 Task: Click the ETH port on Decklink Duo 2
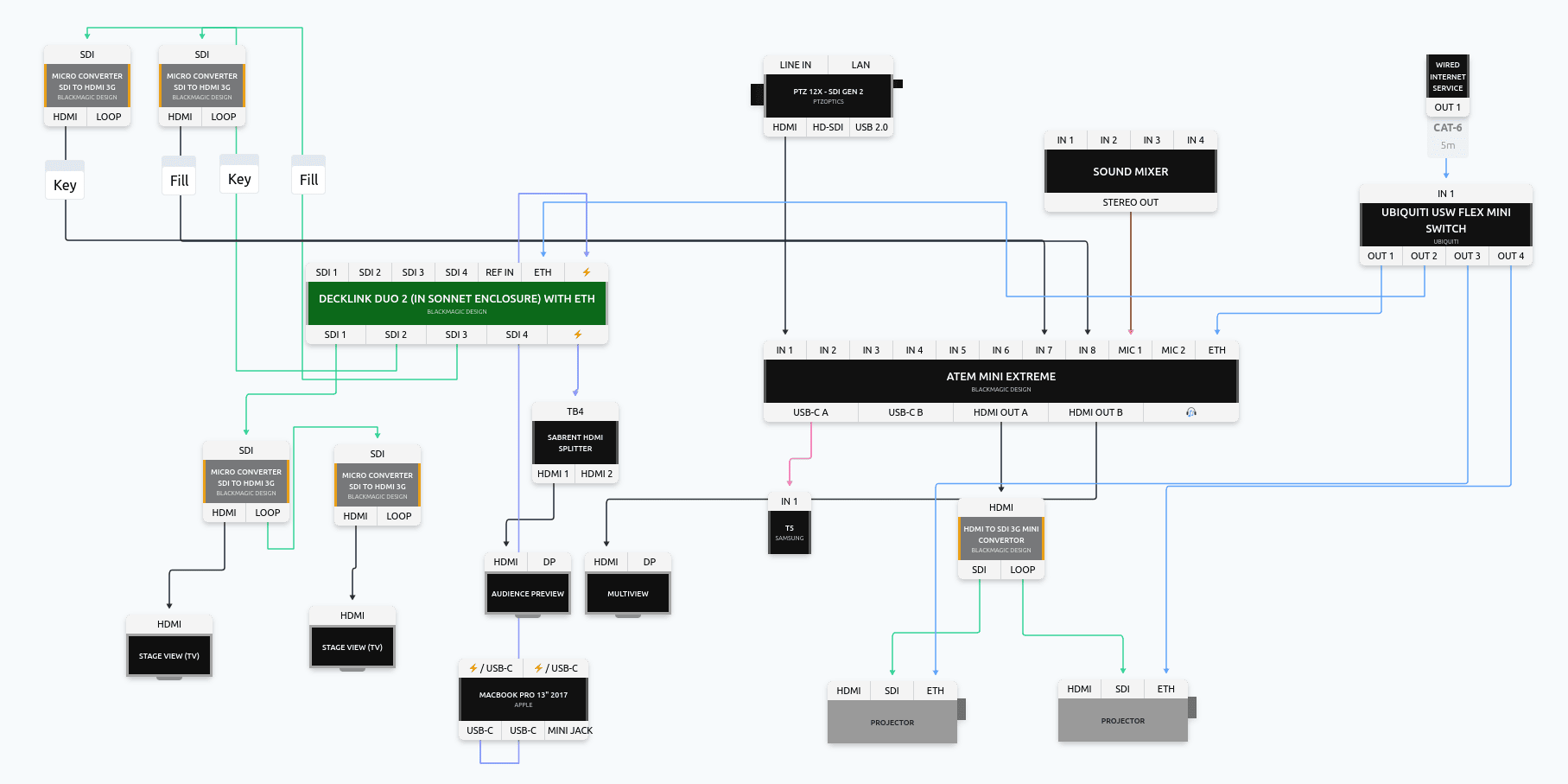[x=543, y=272]
